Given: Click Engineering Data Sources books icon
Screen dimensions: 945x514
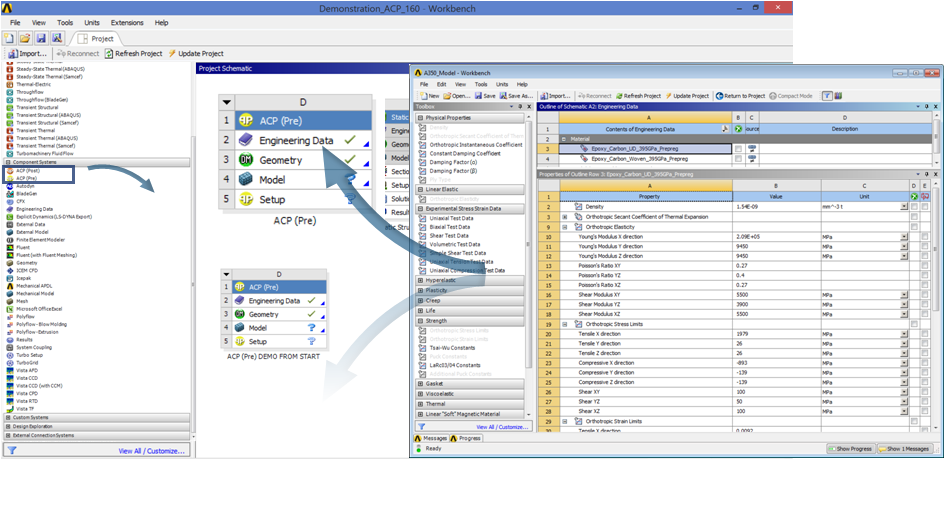Looking at the screenshot, I should click(838, 96).
